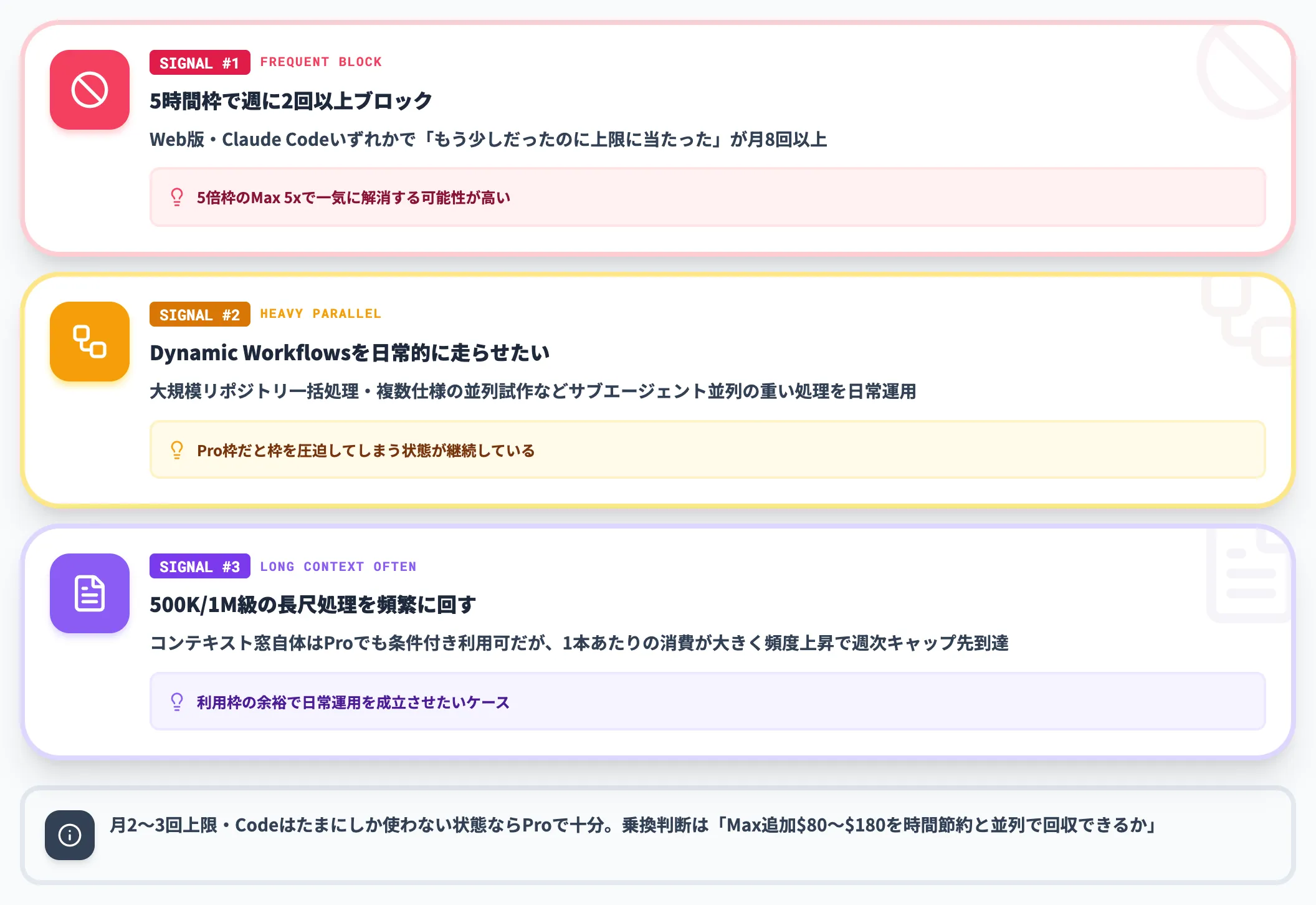
Task: Click heading Dynamic Workflowsを日常的に走らせたい
Action: pos(350,353)
